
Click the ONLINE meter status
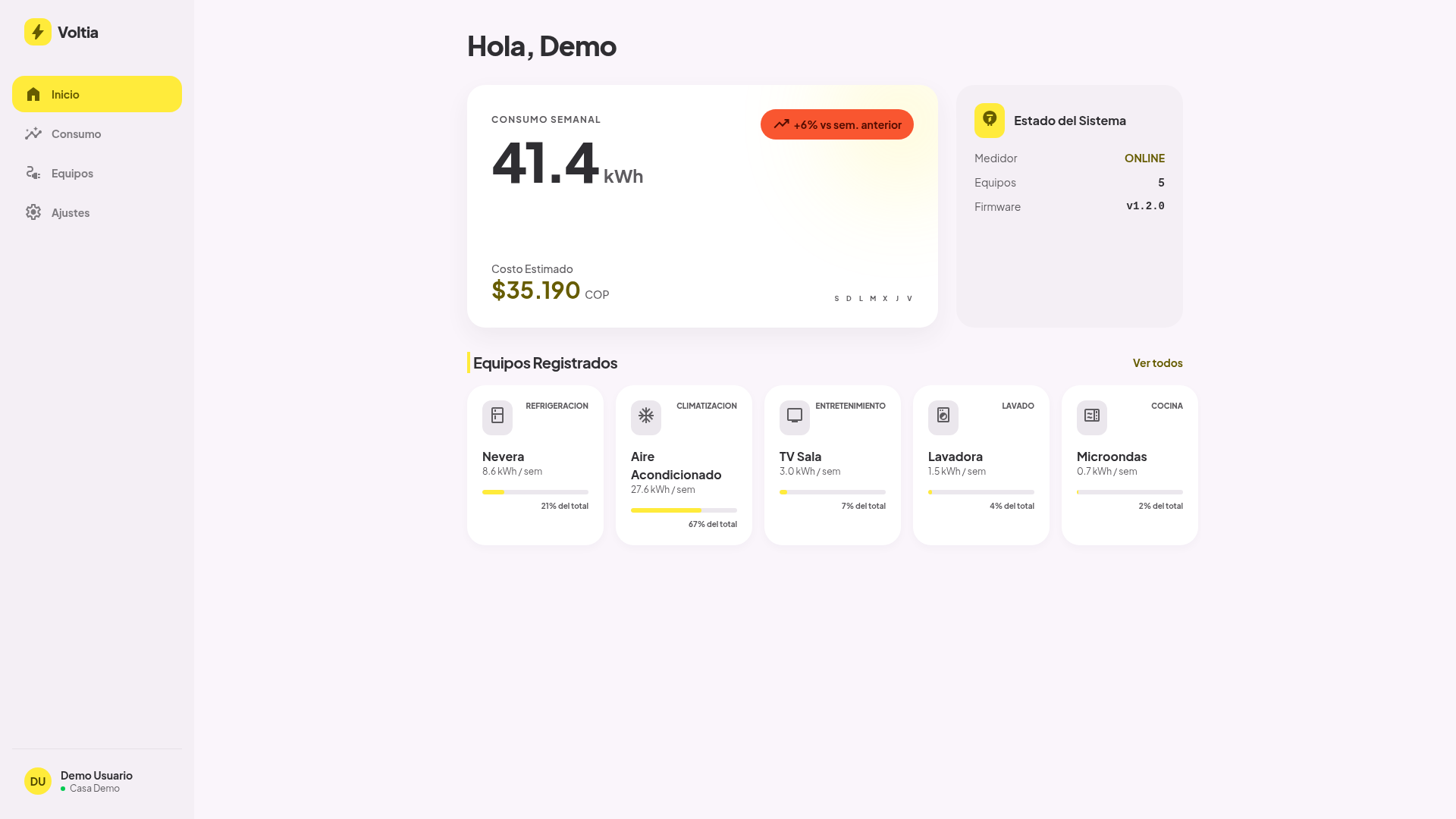[1144, 158]
